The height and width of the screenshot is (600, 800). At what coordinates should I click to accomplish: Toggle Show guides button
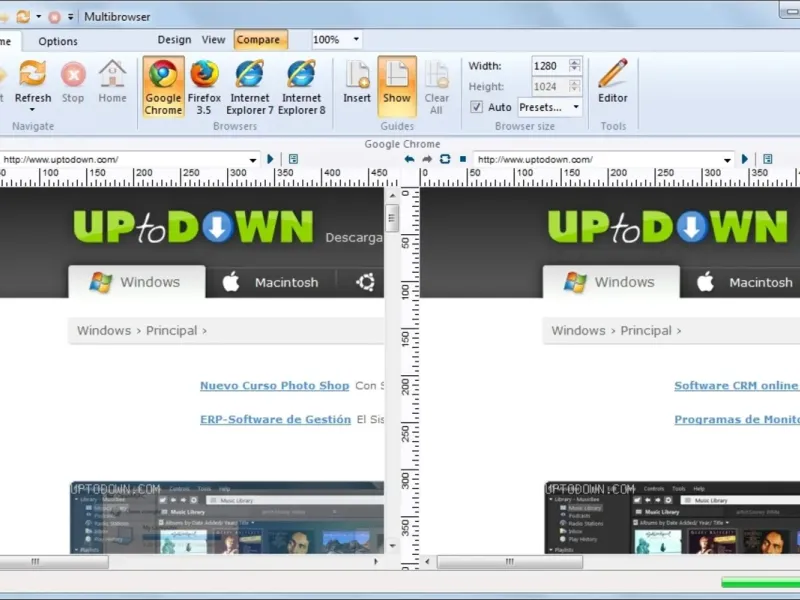[x=397, y=86]
